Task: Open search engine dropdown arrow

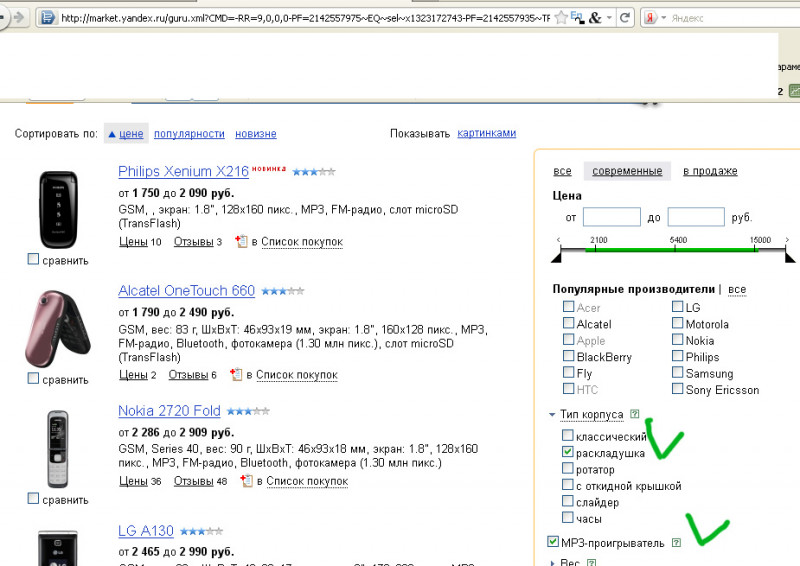Action: [664, 18]
